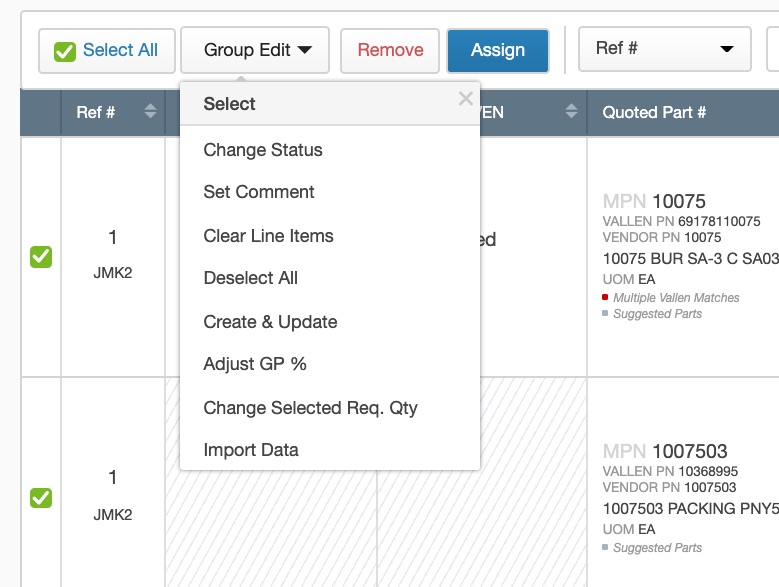Image resolution: width=779 pixels, height=587 pixels.
Task: Collapse the Group Edit dropdown
Action: (x=255, y=50)
